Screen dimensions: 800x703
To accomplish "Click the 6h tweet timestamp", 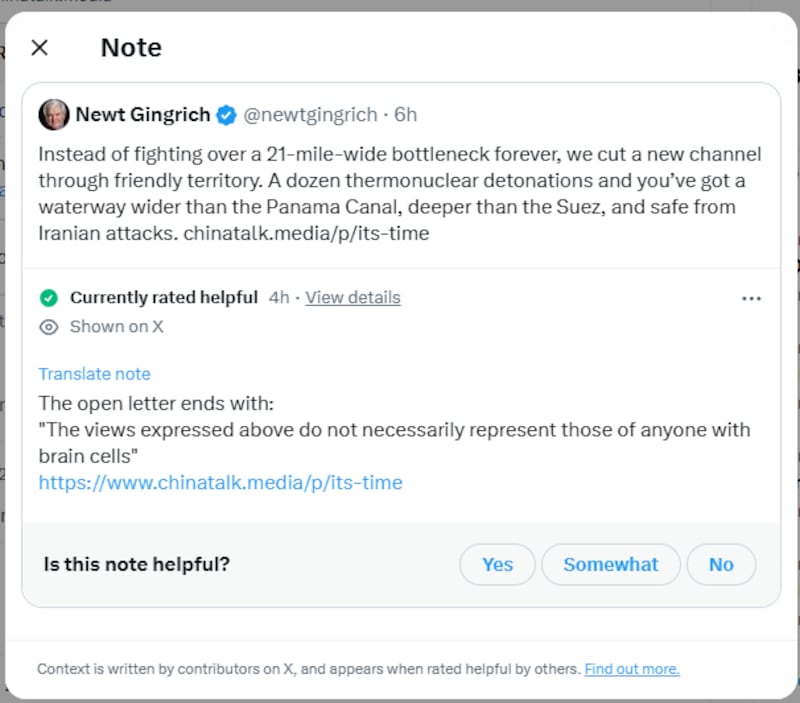I will coord(405,114).
